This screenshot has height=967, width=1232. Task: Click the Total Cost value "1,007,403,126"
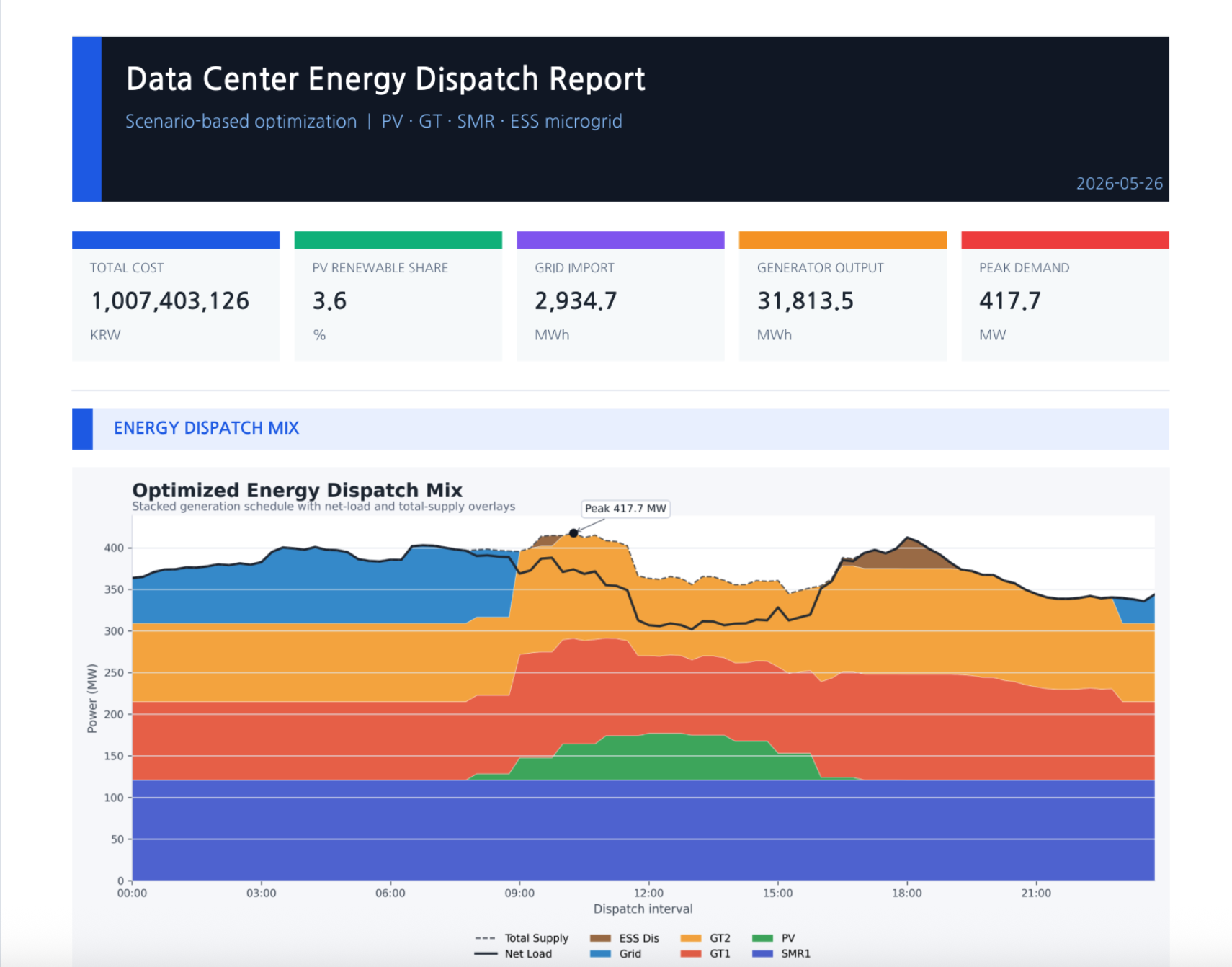pyautogui.click(x=170, y=301)
